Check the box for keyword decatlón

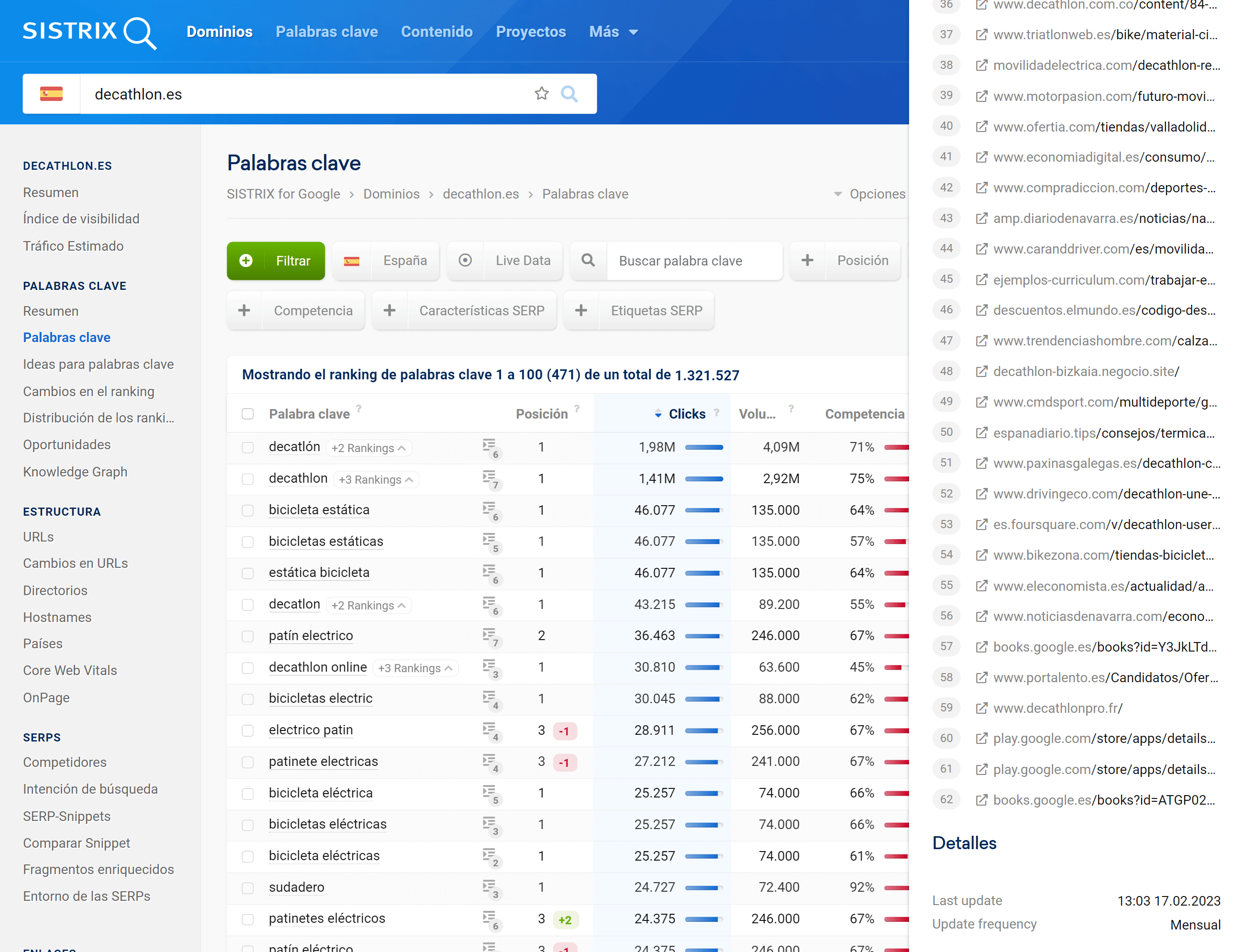248,447
